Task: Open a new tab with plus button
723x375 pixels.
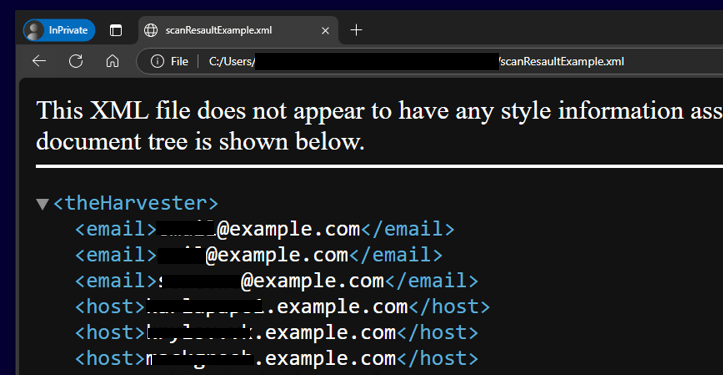Action: pos(356,30)
